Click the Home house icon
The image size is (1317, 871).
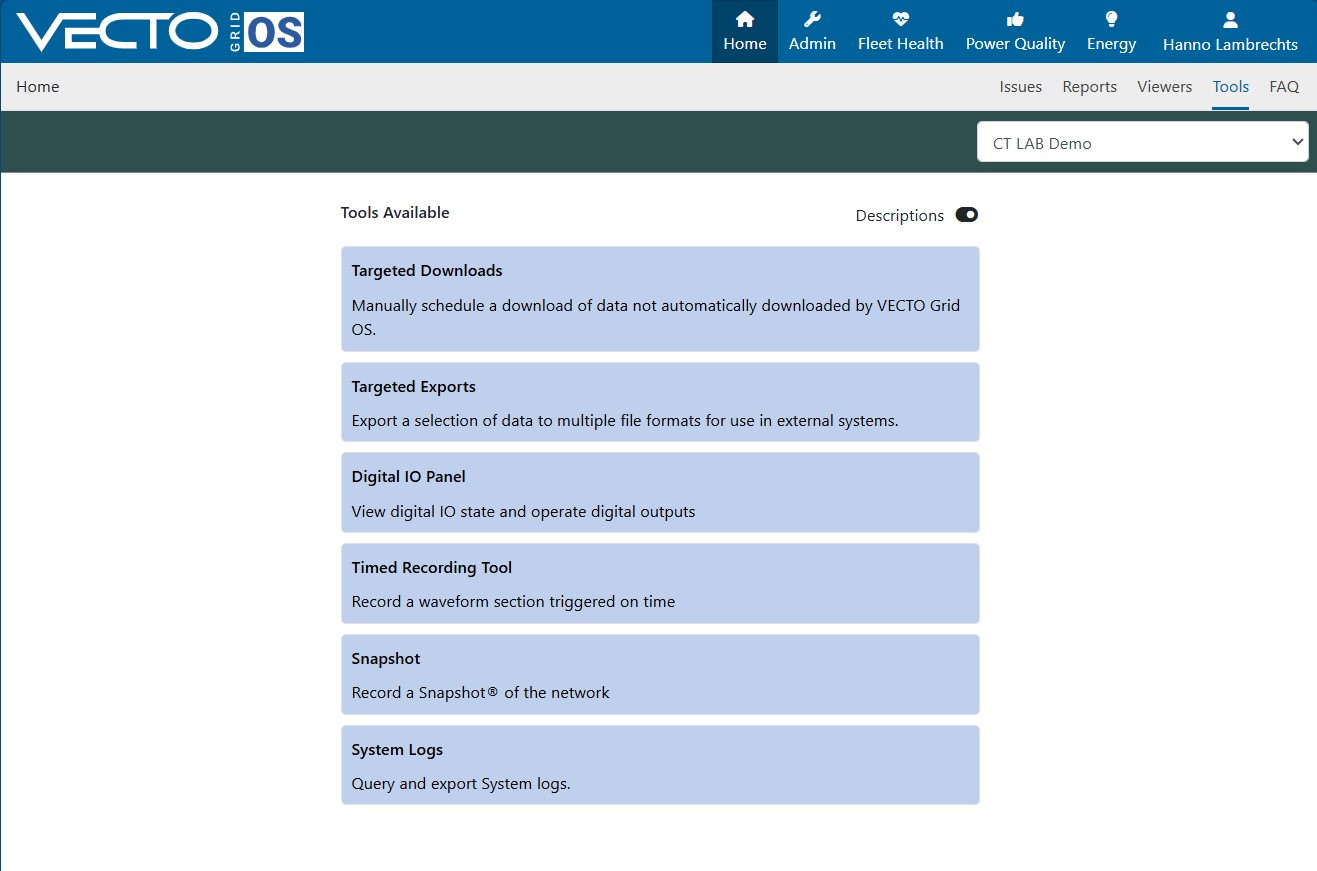coord(745,19)
